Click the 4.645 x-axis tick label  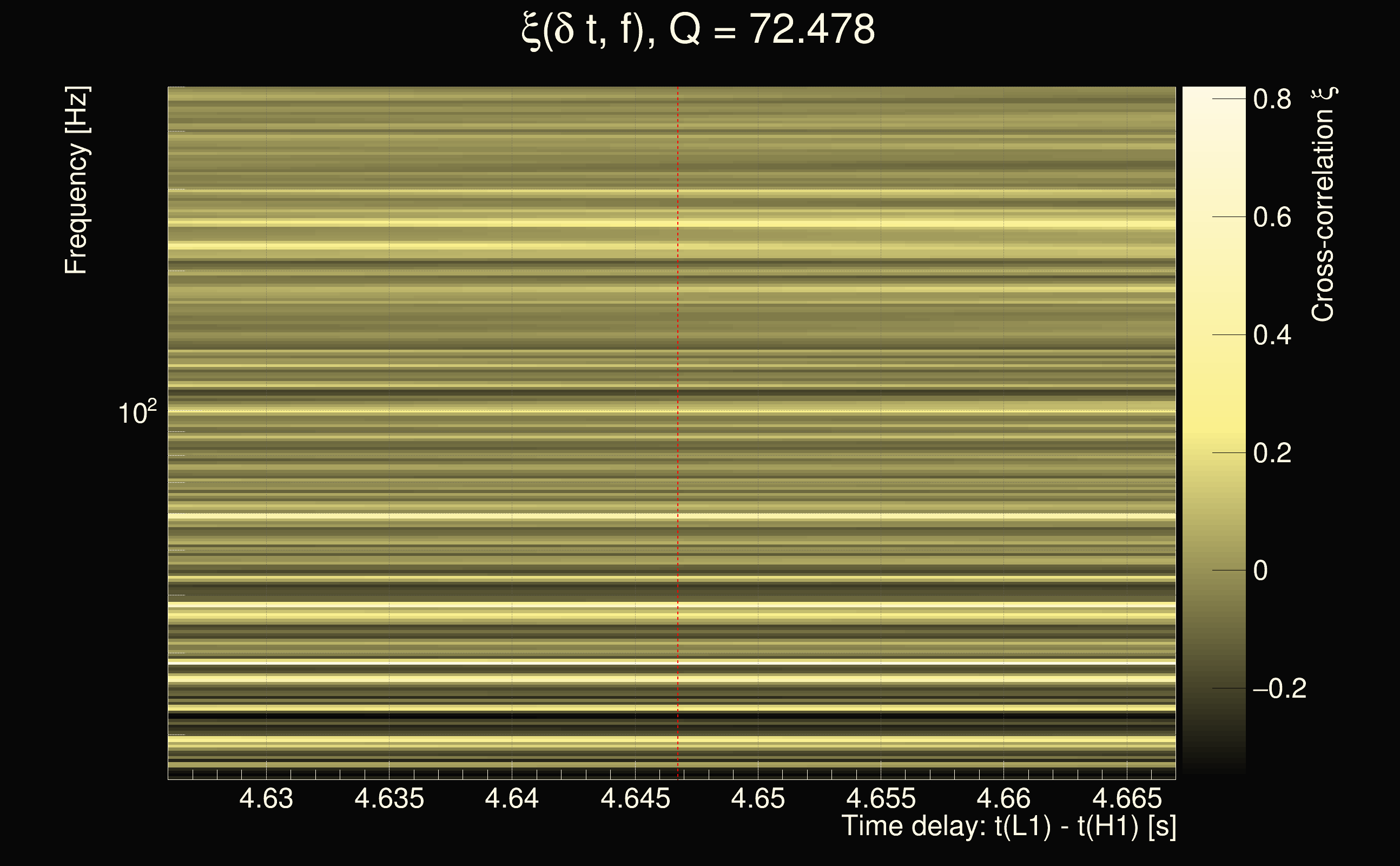click(x=635, y=798)
